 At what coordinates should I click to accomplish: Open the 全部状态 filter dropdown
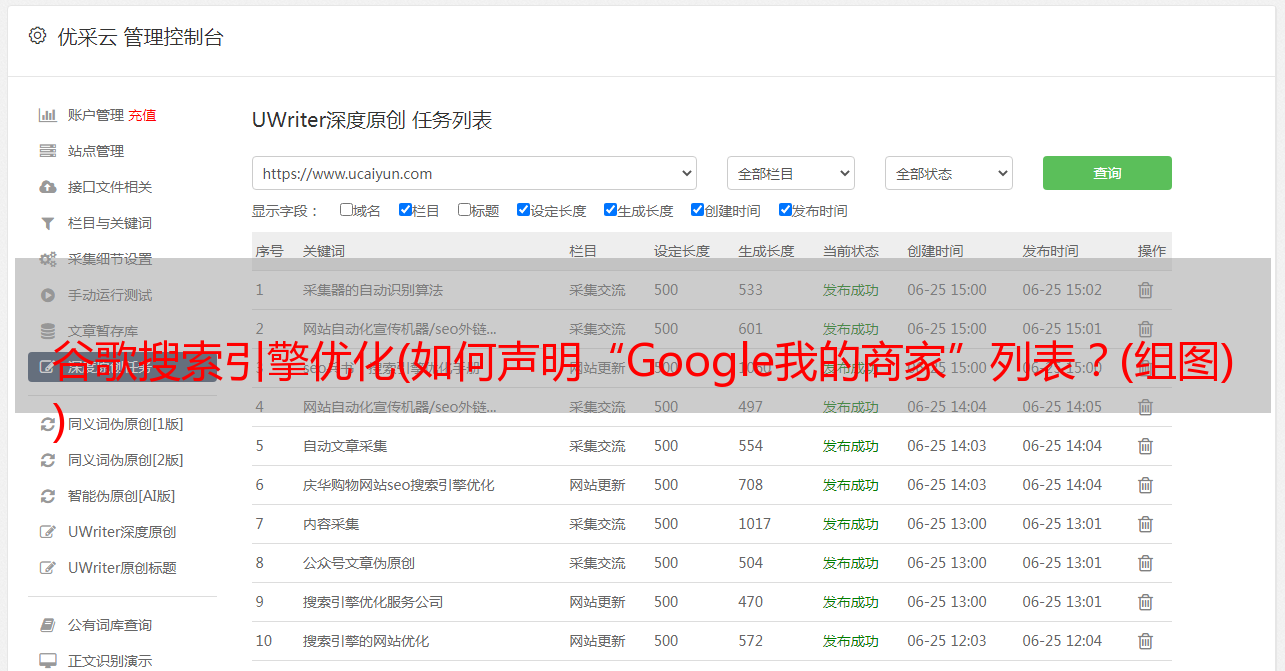948,173
